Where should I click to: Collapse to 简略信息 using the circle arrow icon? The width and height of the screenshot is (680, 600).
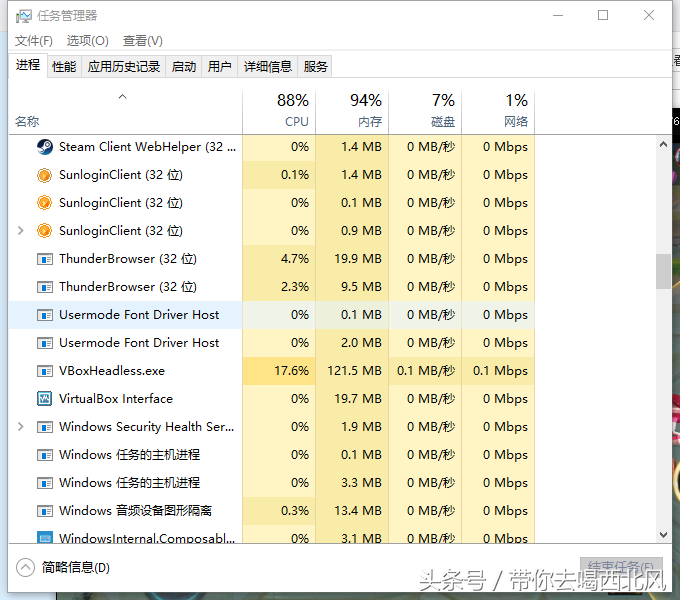[x=25, y=567]
